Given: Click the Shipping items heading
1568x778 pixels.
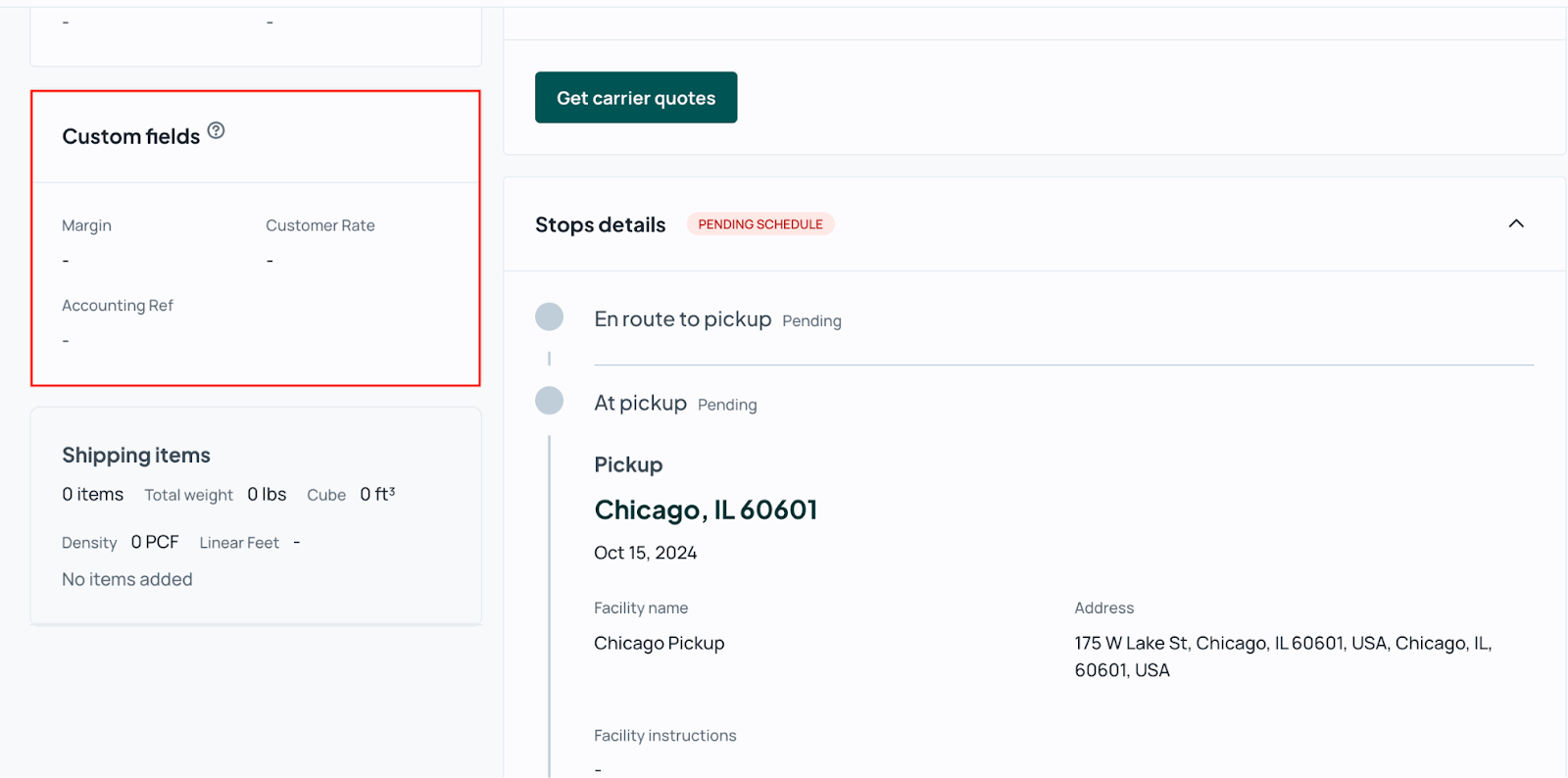Looking at the screenshot, I should click(x=136, y=456).
